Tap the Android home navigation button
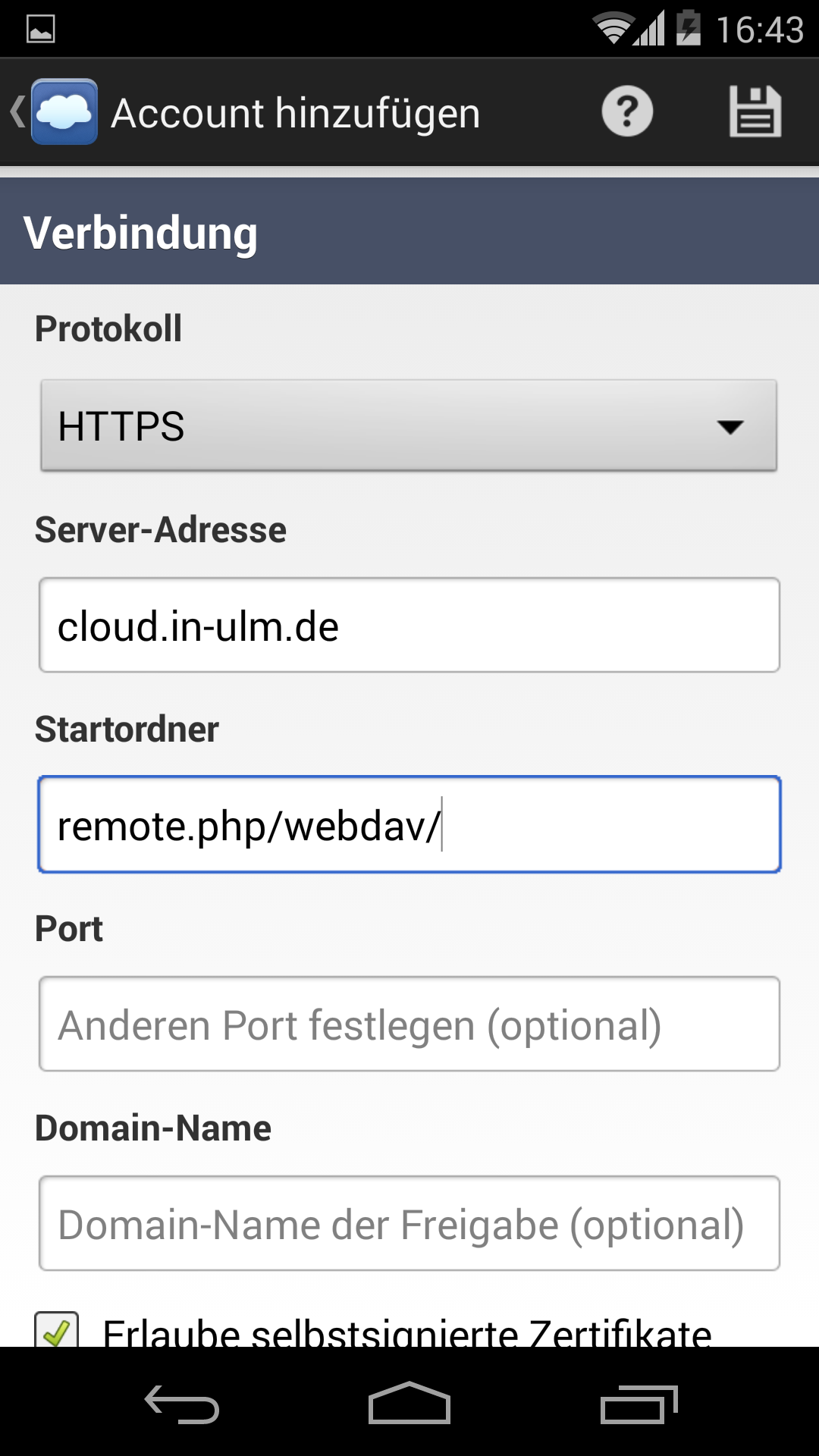This screenshot has height=1456, width=819. coord(409,1403)
